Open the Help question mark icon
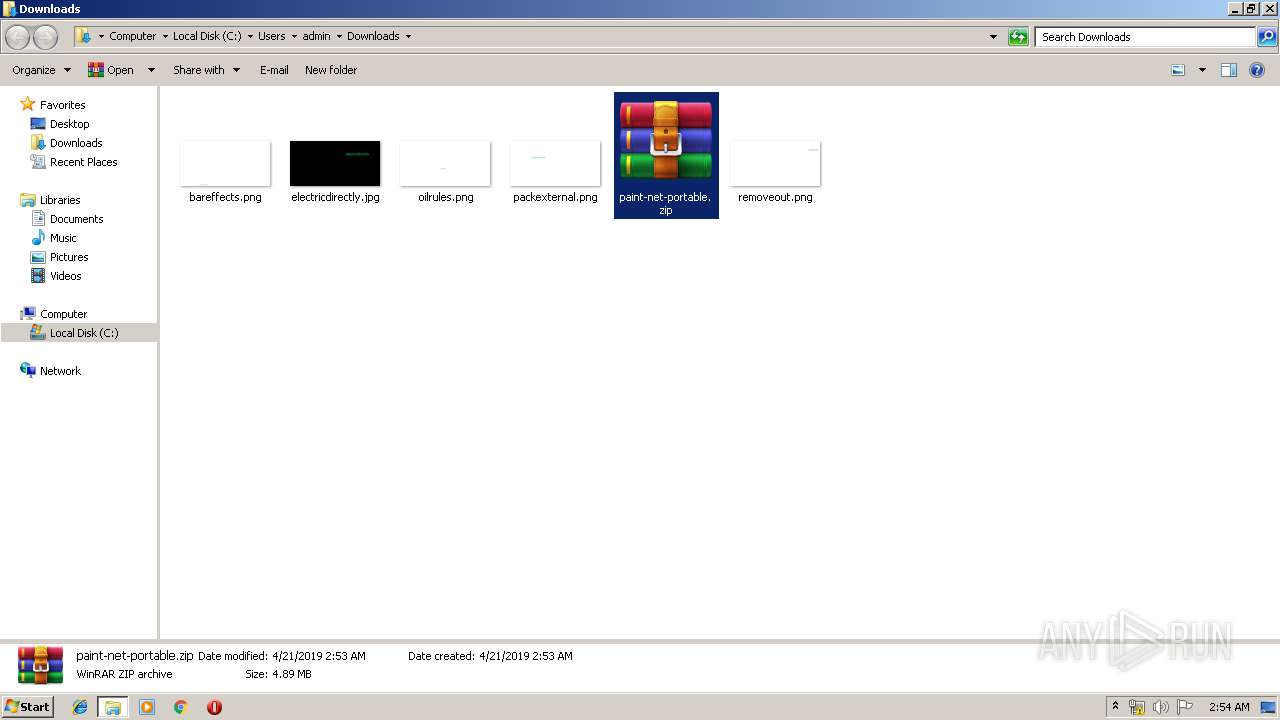 tap(1257, 70)
